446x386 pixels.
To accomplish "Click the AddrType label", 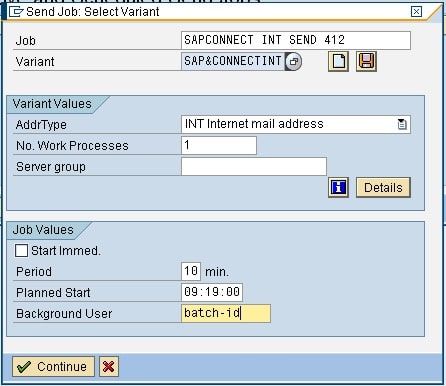I will pos(41,125).
